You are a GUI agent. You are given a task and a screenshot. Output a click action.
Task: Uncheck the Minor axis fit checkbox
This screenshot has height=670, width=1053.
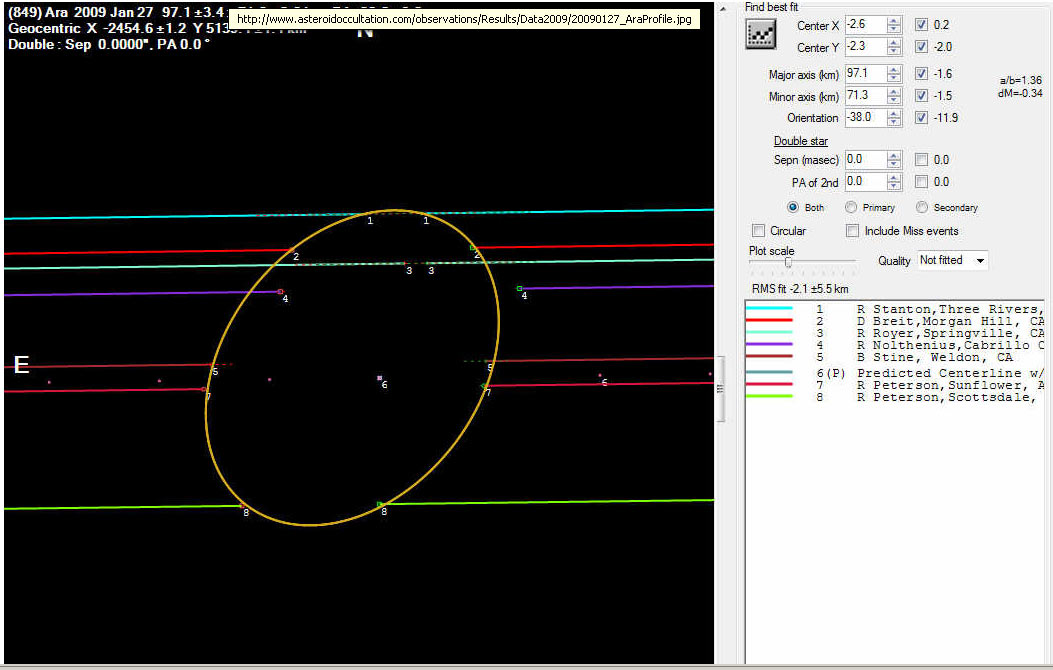(921, 95)
